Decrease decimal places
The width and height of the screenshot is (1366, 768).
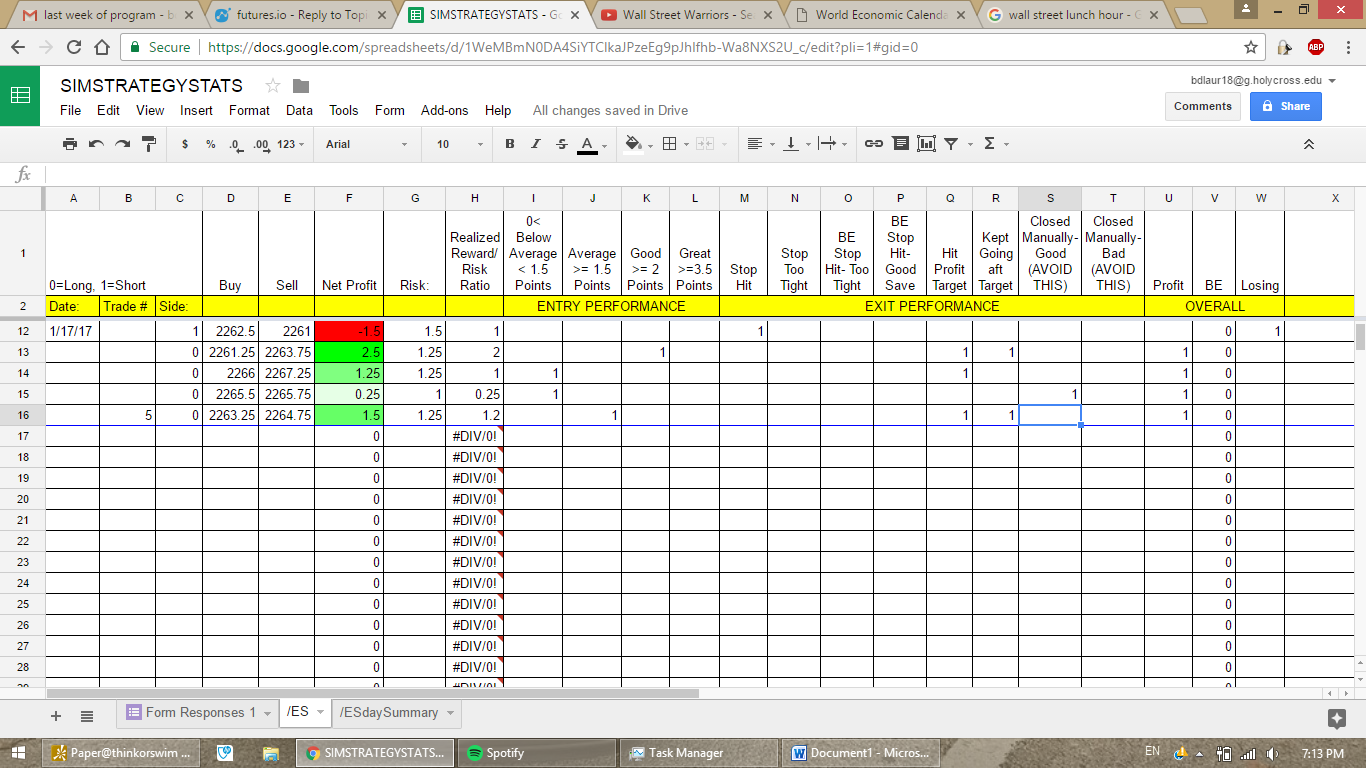235,144
